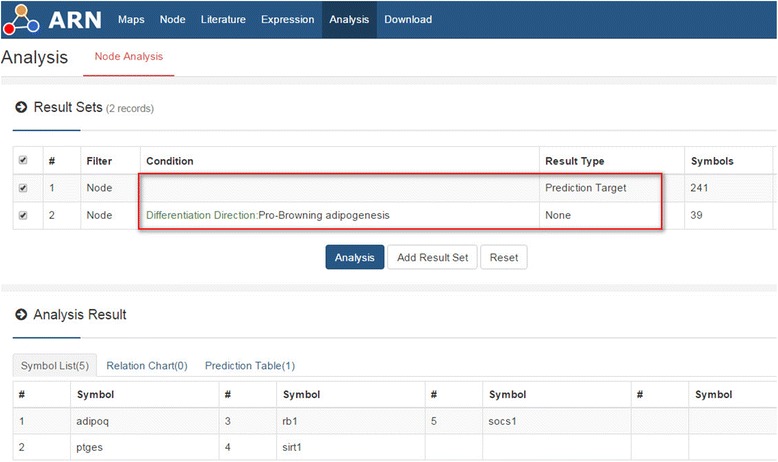Viewport: 778px width, 462px height.
Task: Show the Symbol List(5) tab
Action: click(55, 366)
